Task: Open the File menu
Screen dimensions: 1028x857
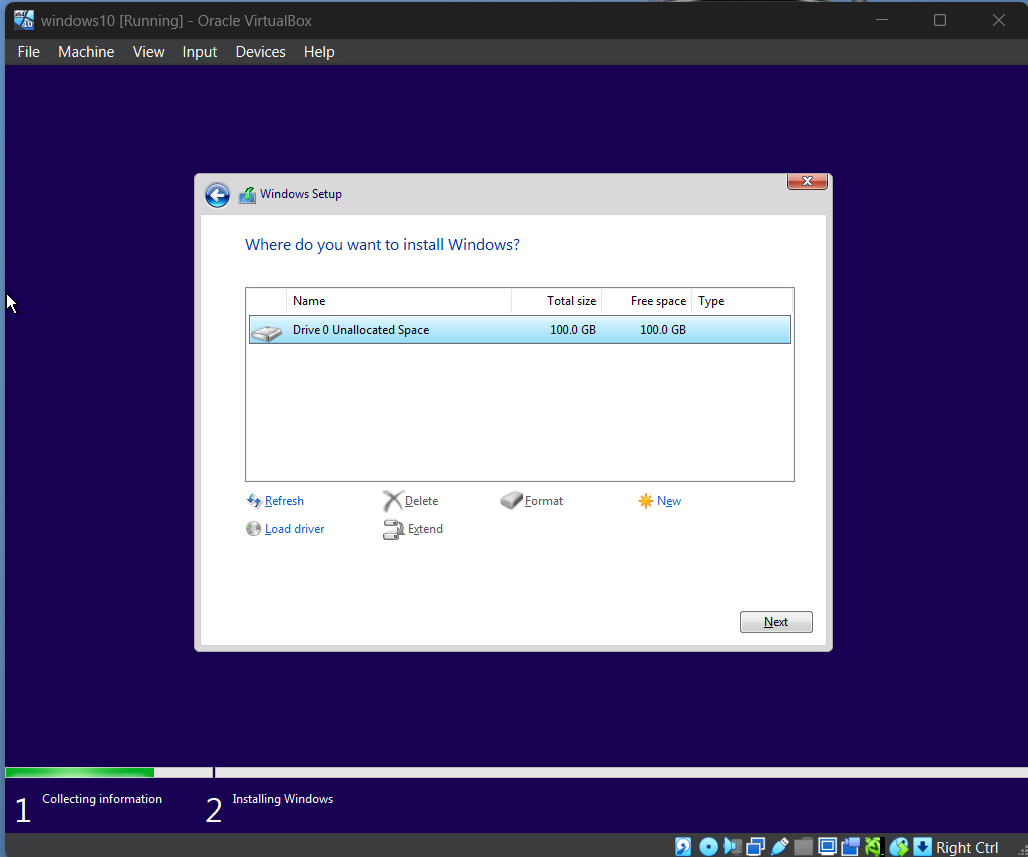Action: [x=29, y=52]
